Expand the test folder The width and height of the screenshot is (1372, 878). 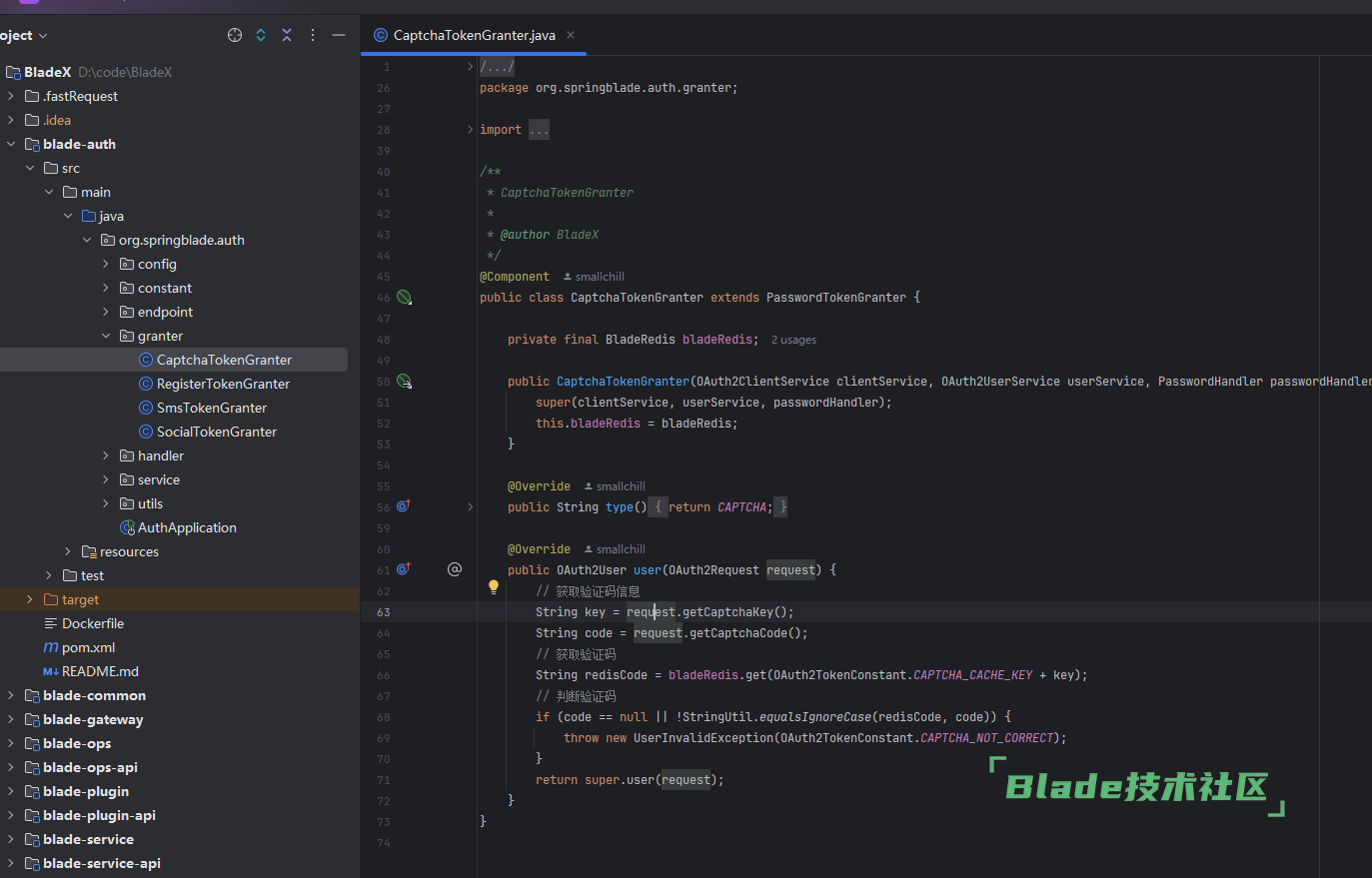[x=49, y=575]
